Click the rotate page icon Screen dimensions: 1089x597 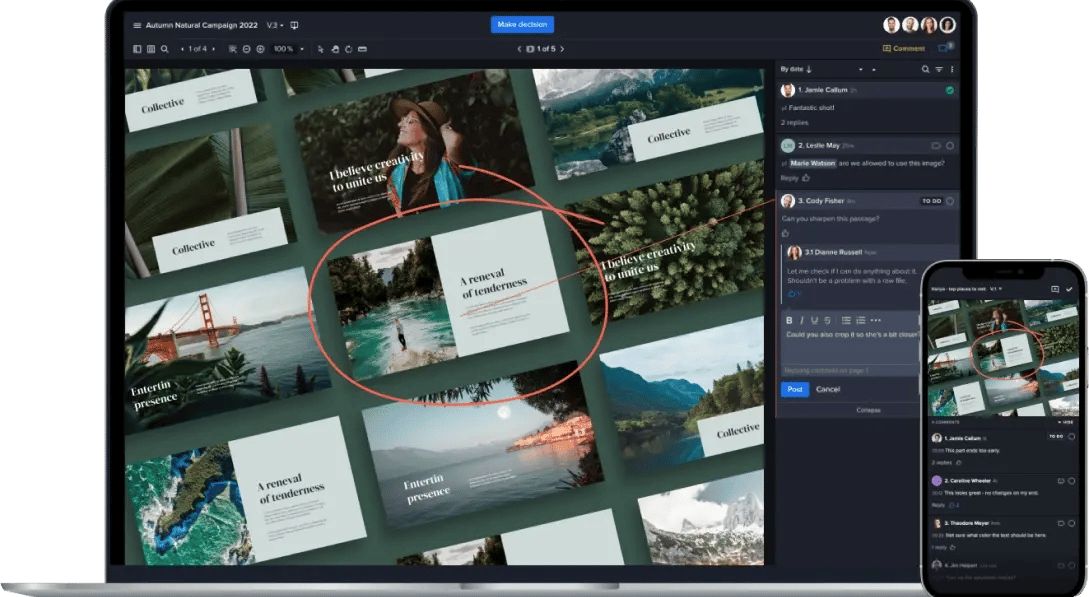tap(348, 49)
